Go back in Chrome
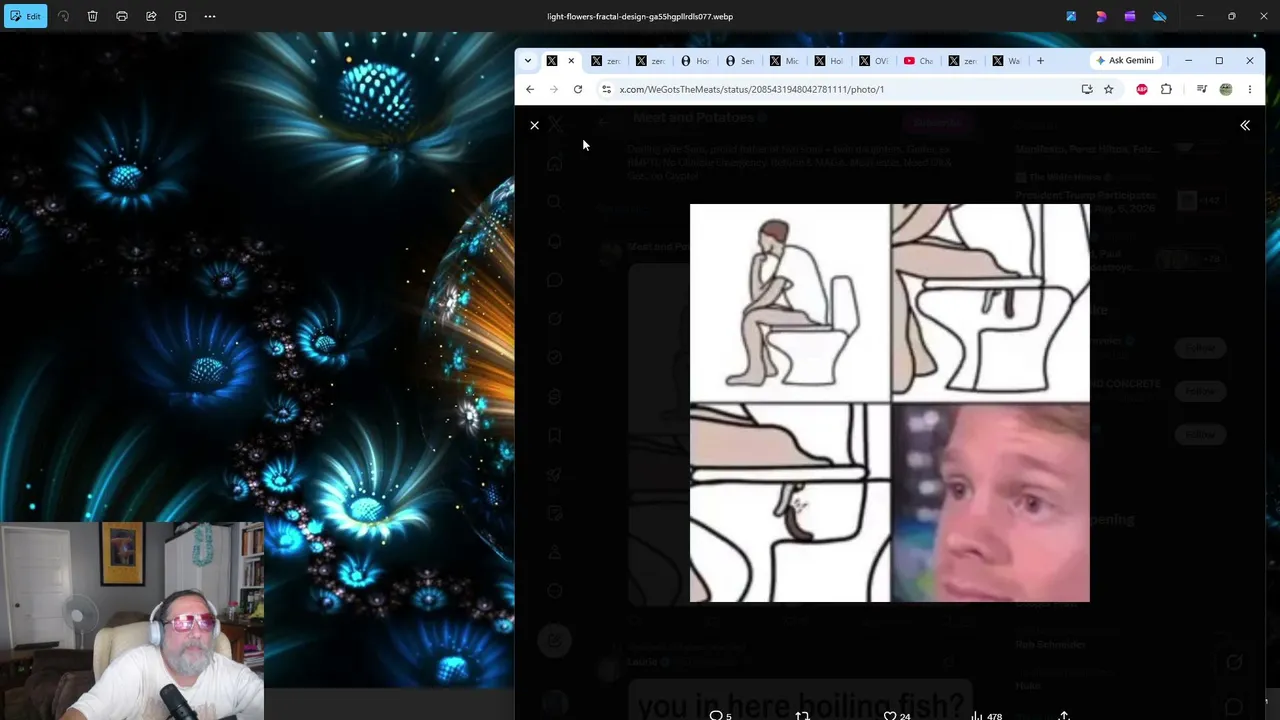 point(530,89)
